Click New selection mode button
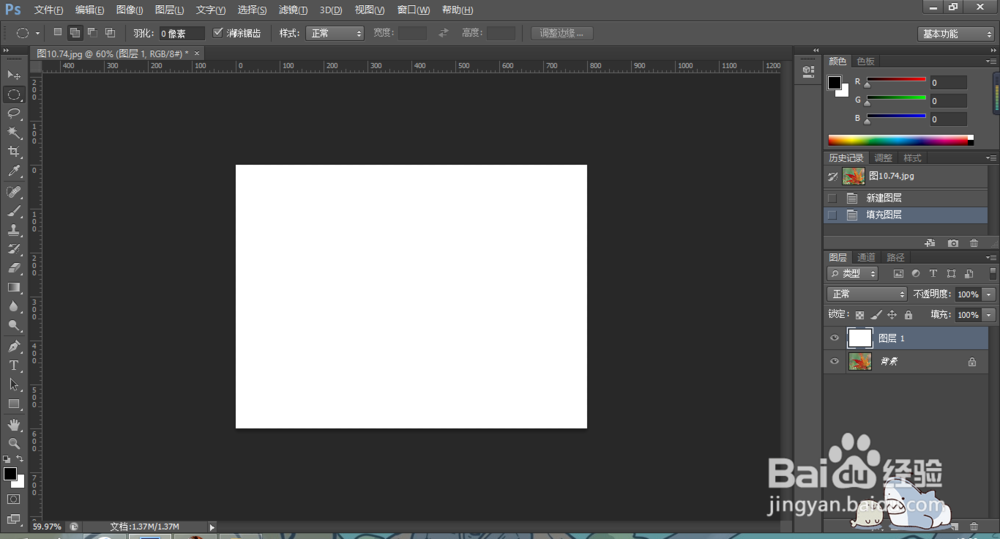Screen dimensions: 1000x539 coord(57,33)
